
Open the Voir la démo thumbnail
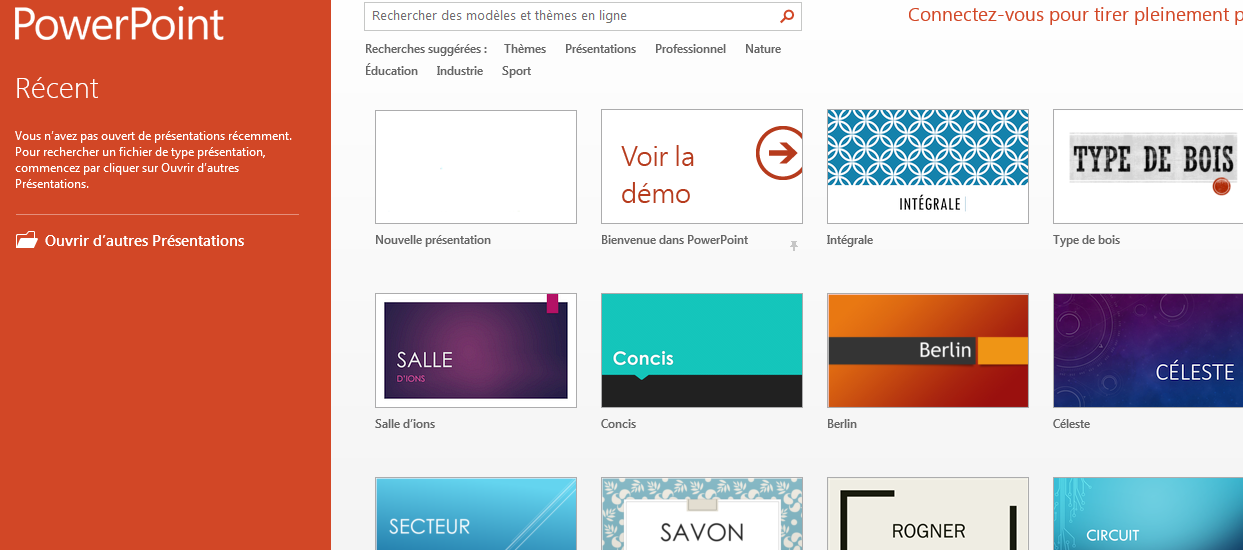point(702,166)
